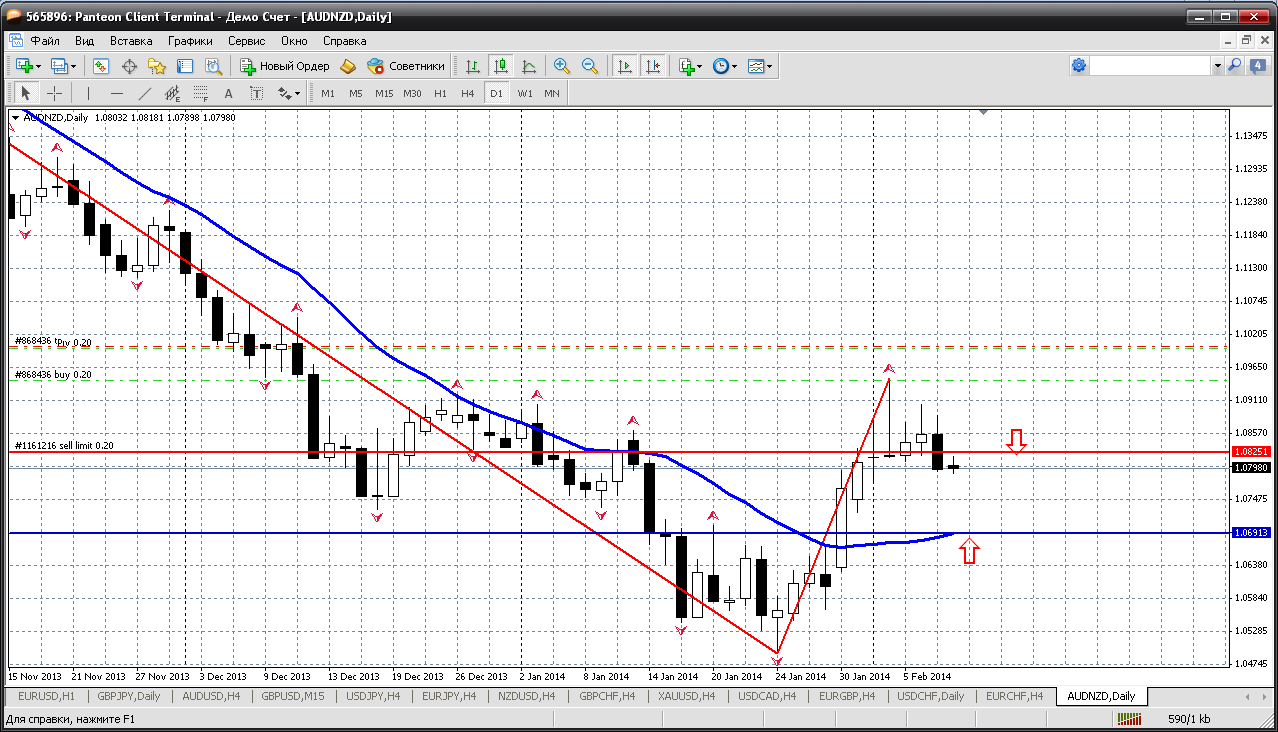Click into the search input field
The height and width of the screenshot is (732, 1278).
[1151, 66]
